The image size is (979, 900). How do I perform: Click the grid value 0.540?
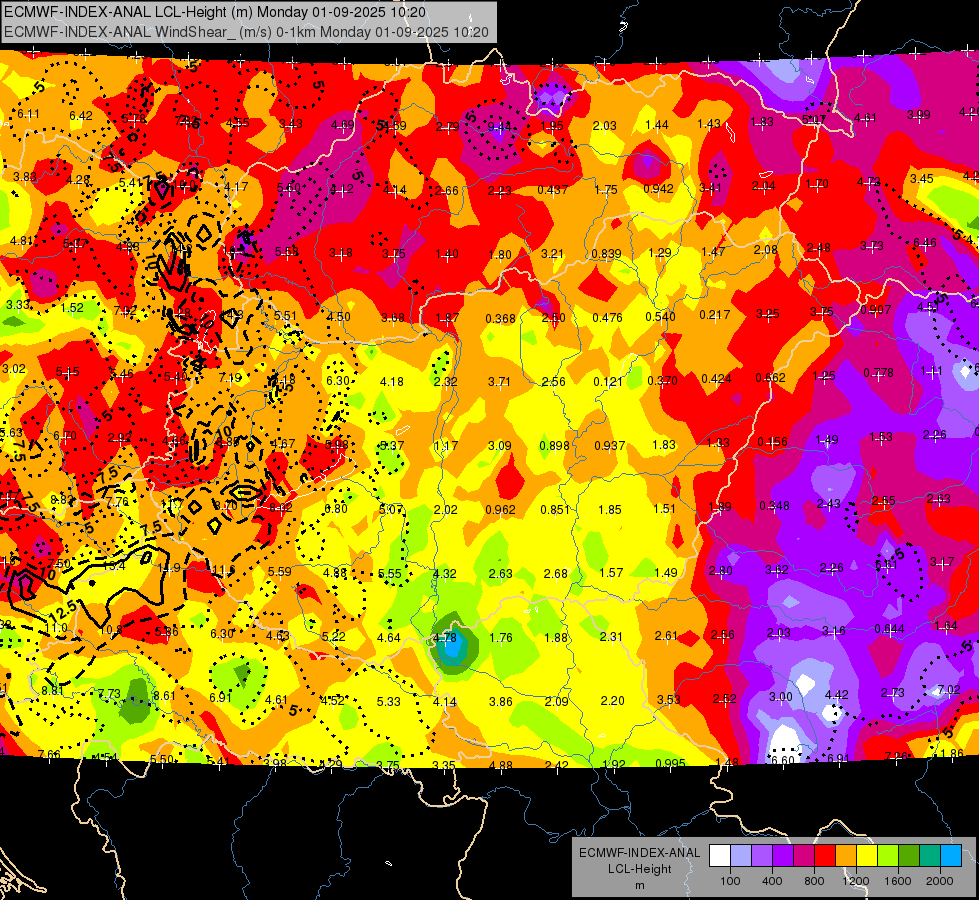[661, 317]
